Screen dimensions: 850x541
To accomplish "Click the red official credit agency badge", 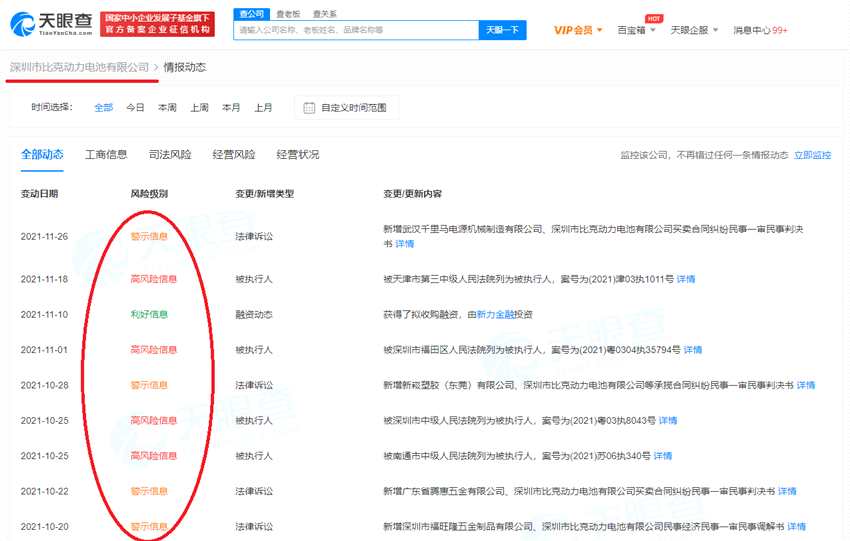I will 157,24.
